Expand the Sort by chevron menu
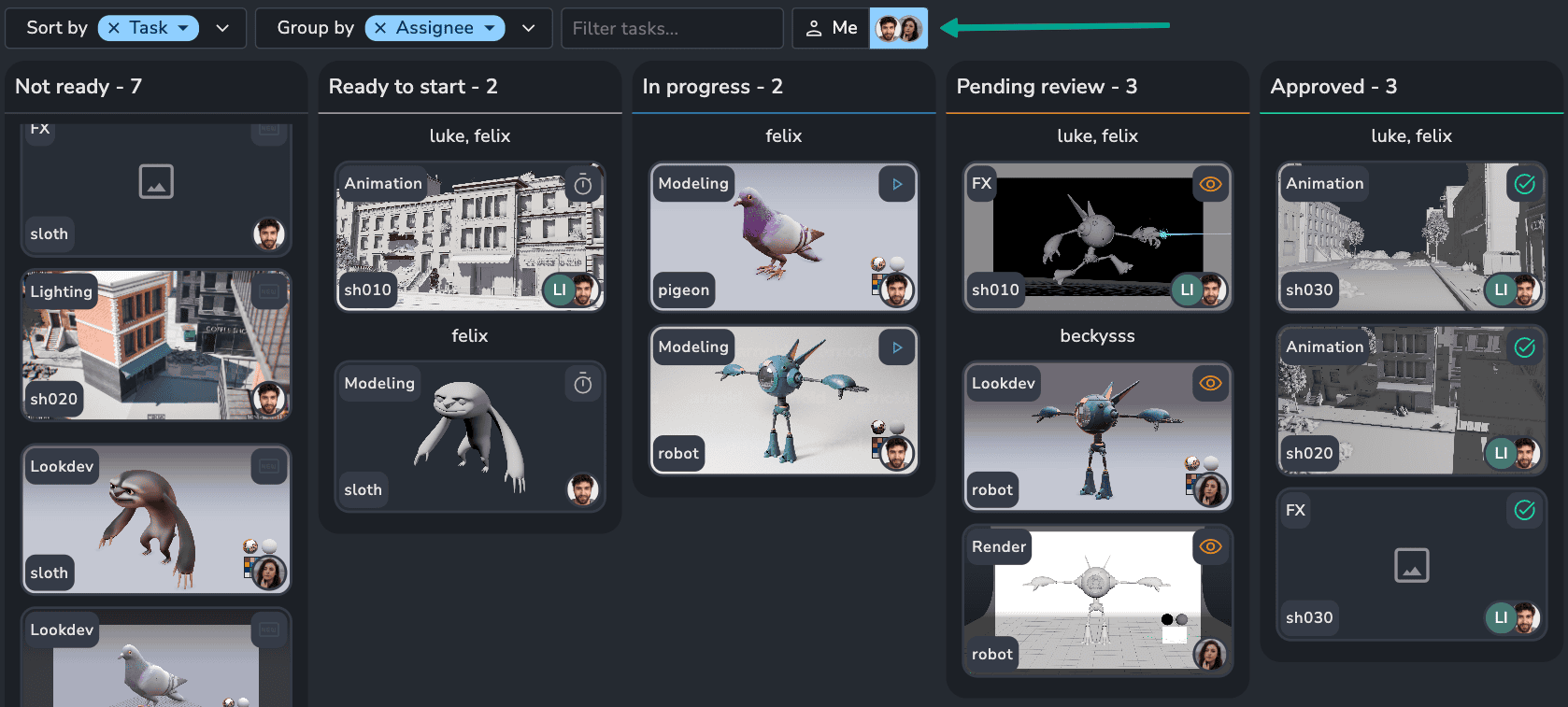Screen dimensions: 1568x707 pos(222,28)
